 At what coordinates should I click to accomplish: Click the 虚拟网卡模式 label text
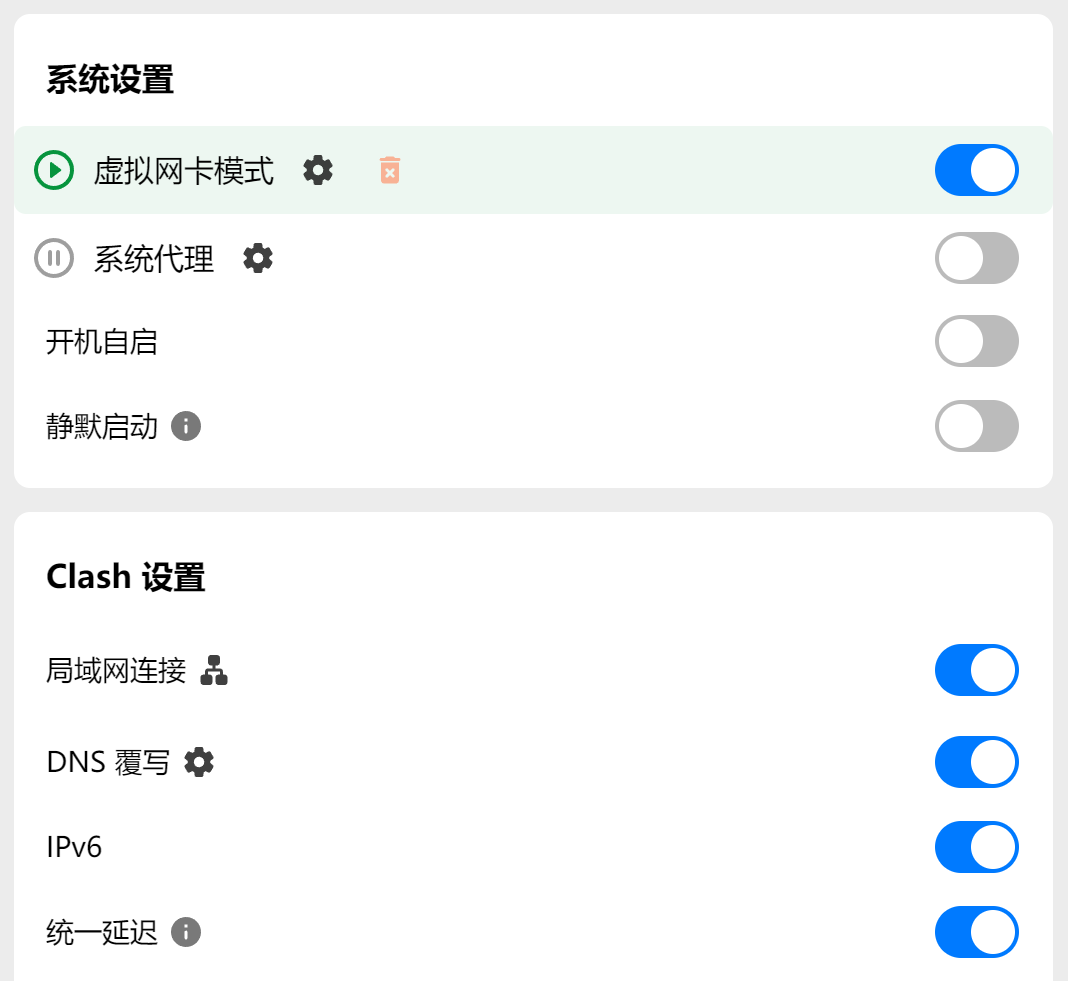point(184,171)
